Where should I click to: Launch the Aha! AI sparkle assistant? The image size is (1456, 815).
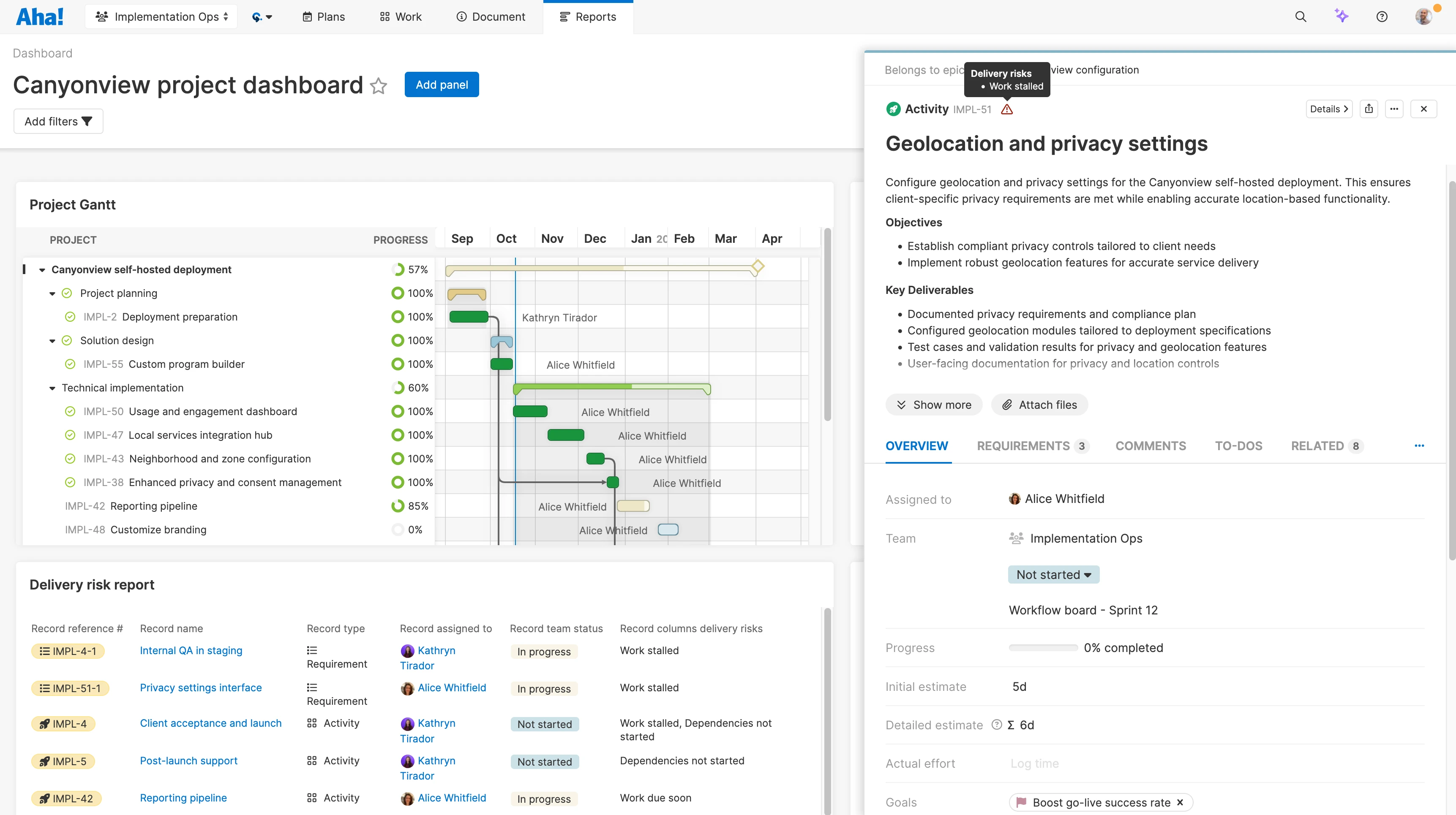(1342, 16)
